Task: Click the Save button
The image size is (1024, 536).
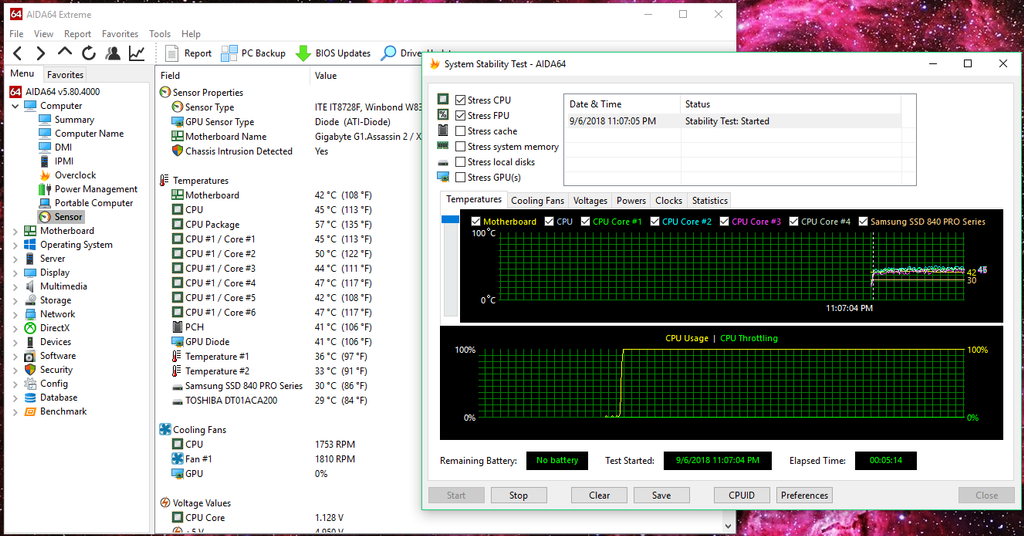Action: [661, 496]
